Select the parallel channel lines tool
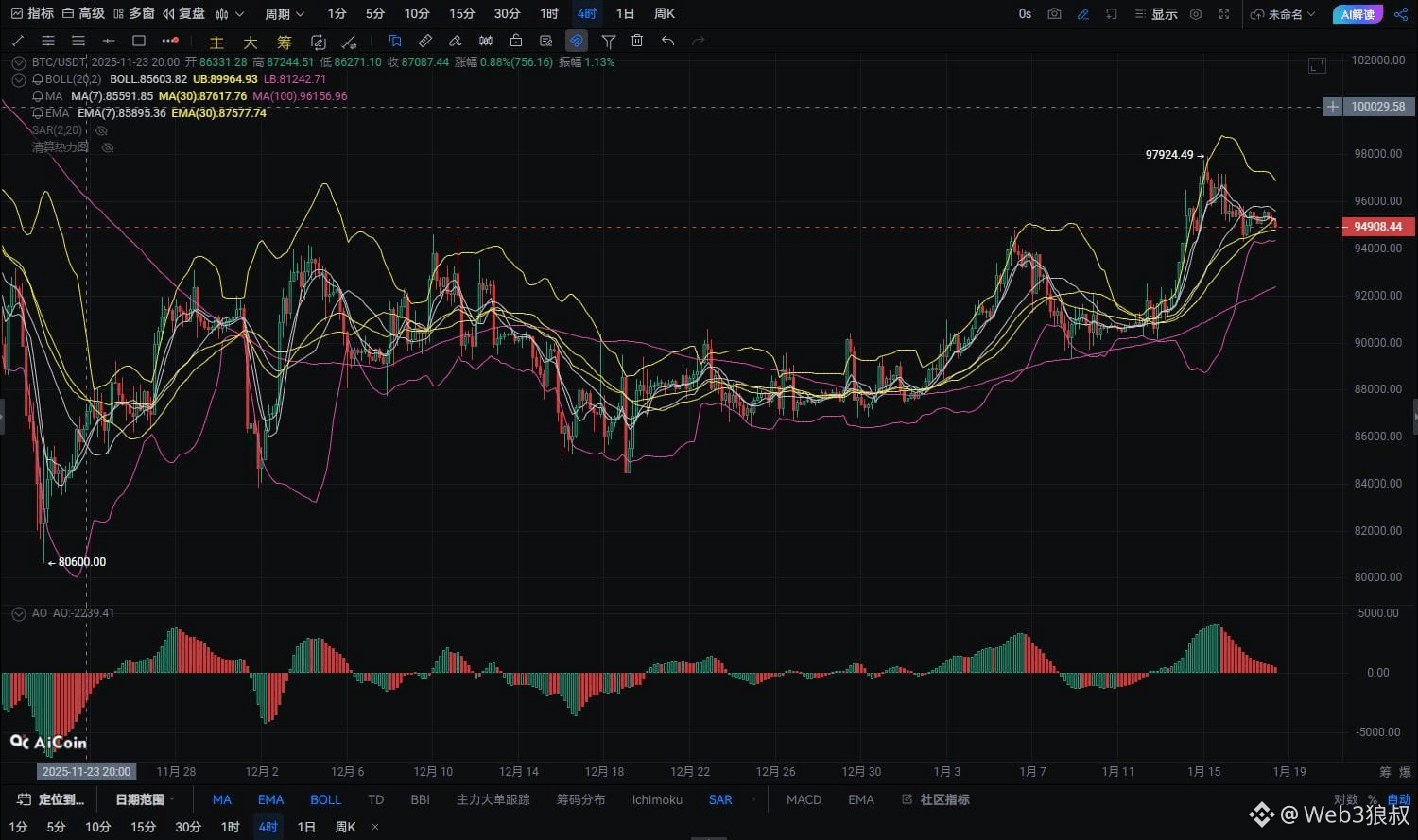 point(48,41)
